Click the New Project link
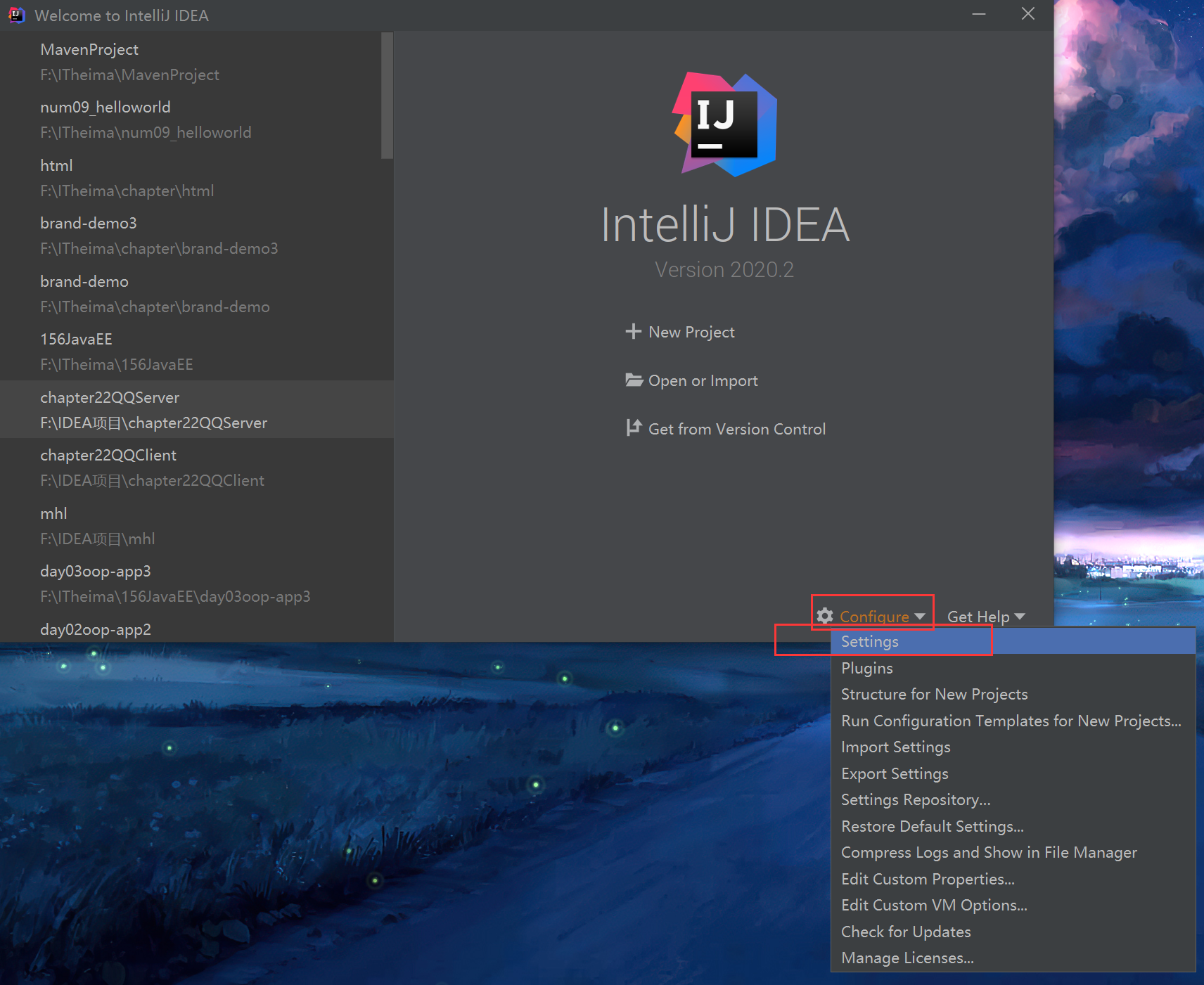 691,332
